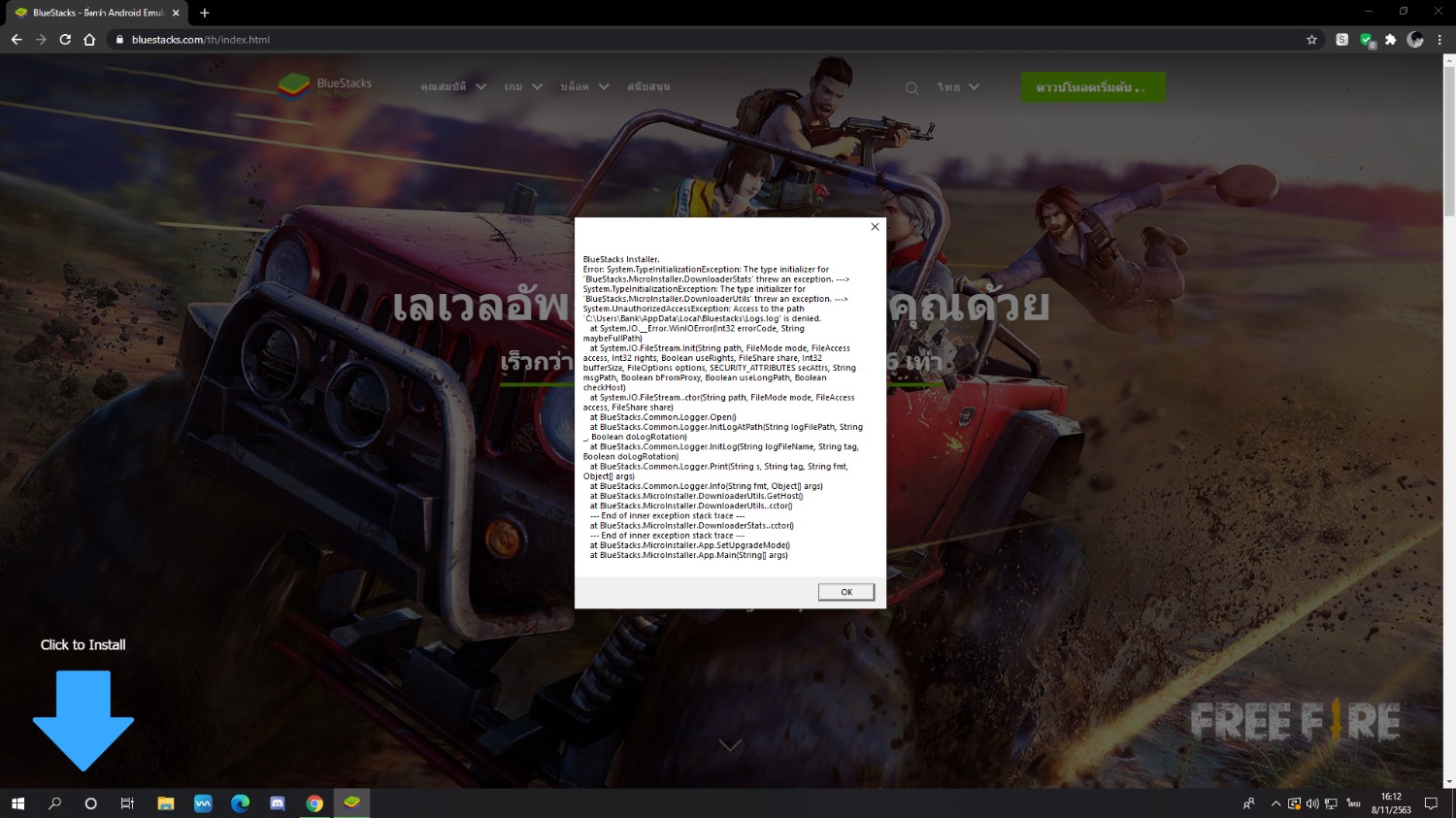The image size is (1456, 818).
Task: Click the page scrollbar's up arrow
Action: 1449,60
